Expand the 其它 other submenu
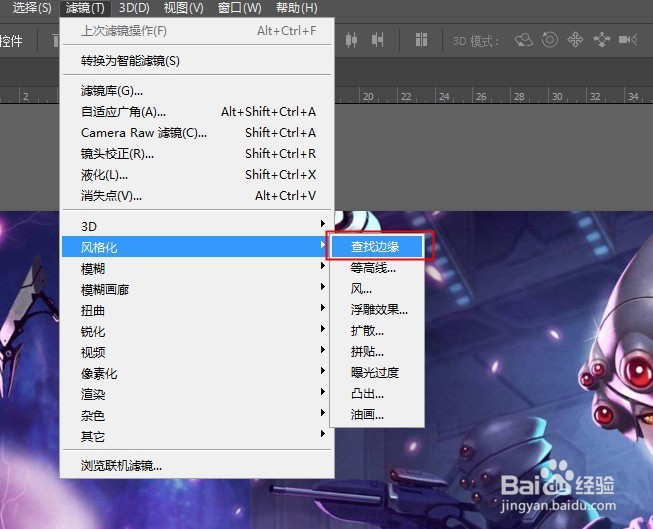The height and width of the screenshot is (529, 653). 197,436
